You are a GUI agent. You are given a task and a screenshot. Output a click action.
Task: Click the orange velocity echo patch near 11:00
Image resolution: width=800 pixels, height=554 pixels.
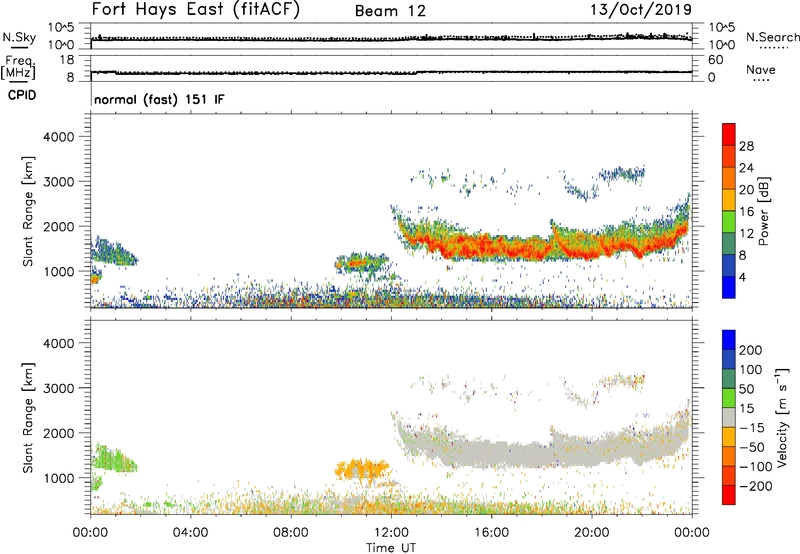[361, 468]
